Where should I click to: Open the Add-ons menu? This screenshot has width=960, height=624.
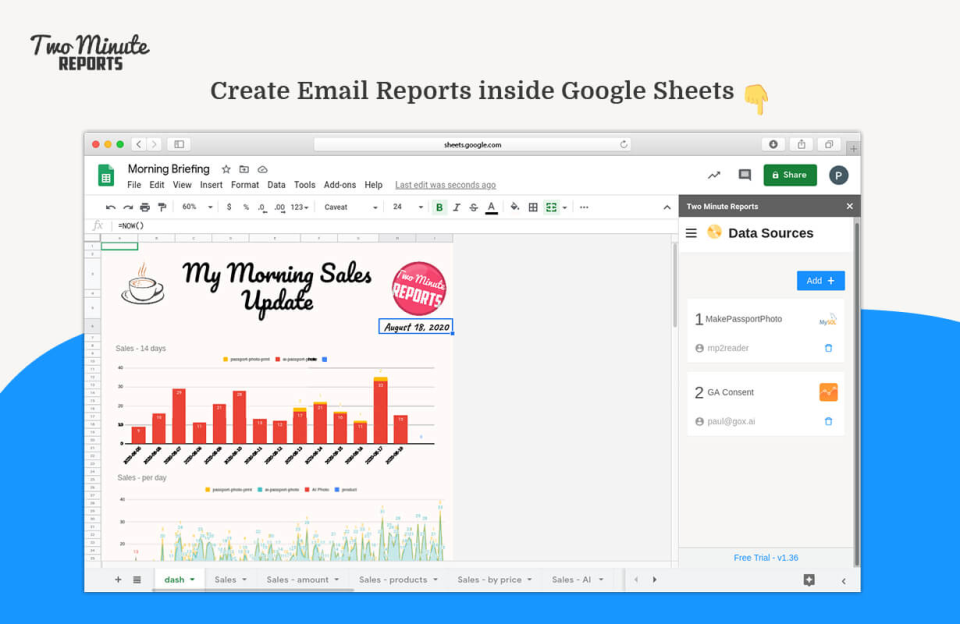pyautogui.click(x=340, y=184)
